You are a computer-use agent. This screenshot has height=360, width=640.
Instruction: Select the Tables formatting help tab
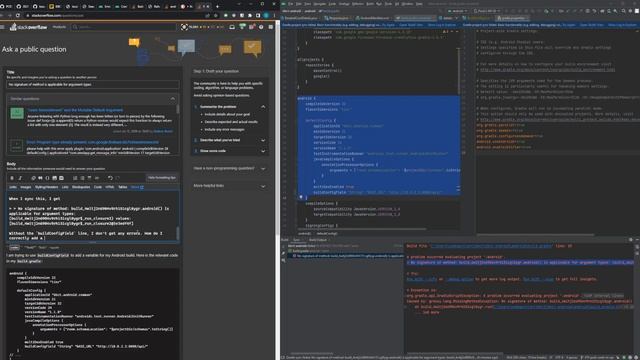(122, 187)
